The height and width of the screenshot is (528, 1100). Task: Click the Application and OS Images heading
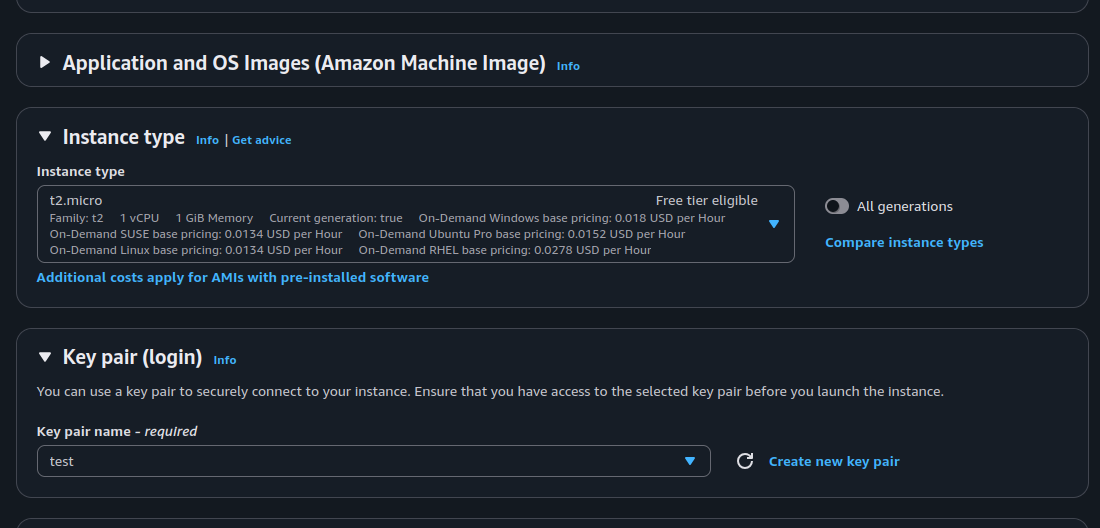[x=304, y=63]
